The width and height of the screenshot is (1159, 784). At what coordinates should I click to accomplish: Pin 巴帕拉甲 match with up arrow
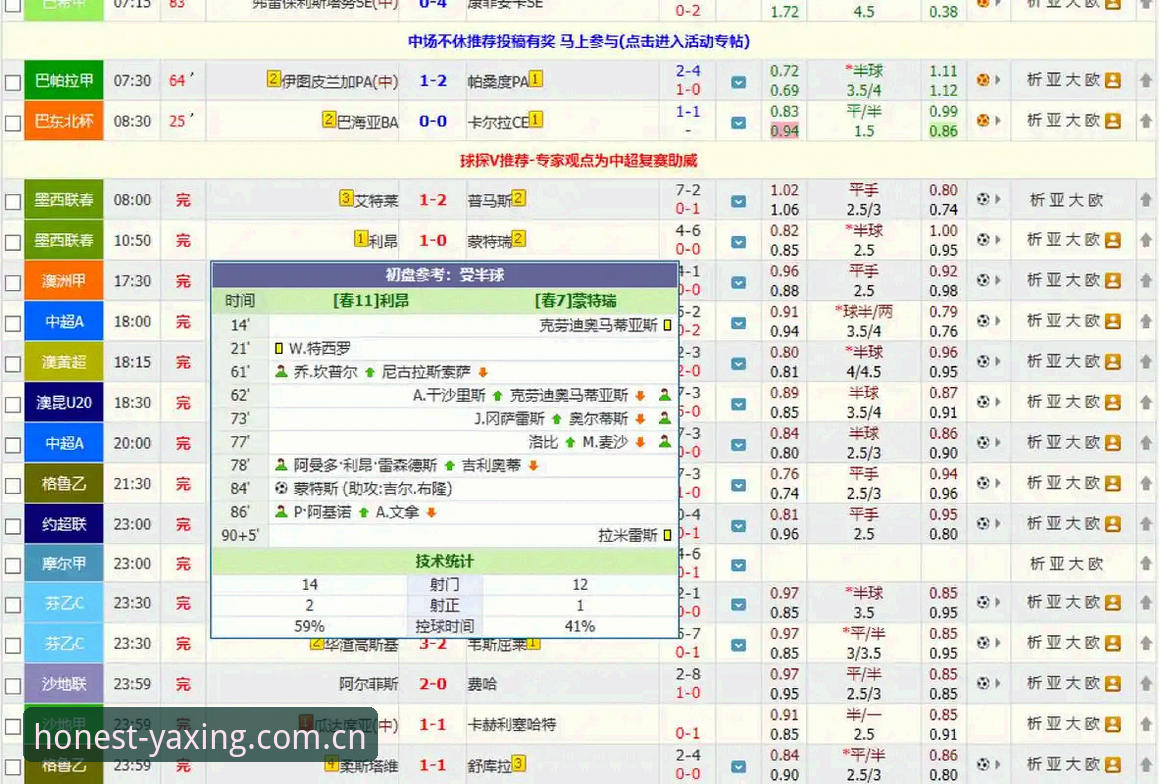click(1145, 80)
